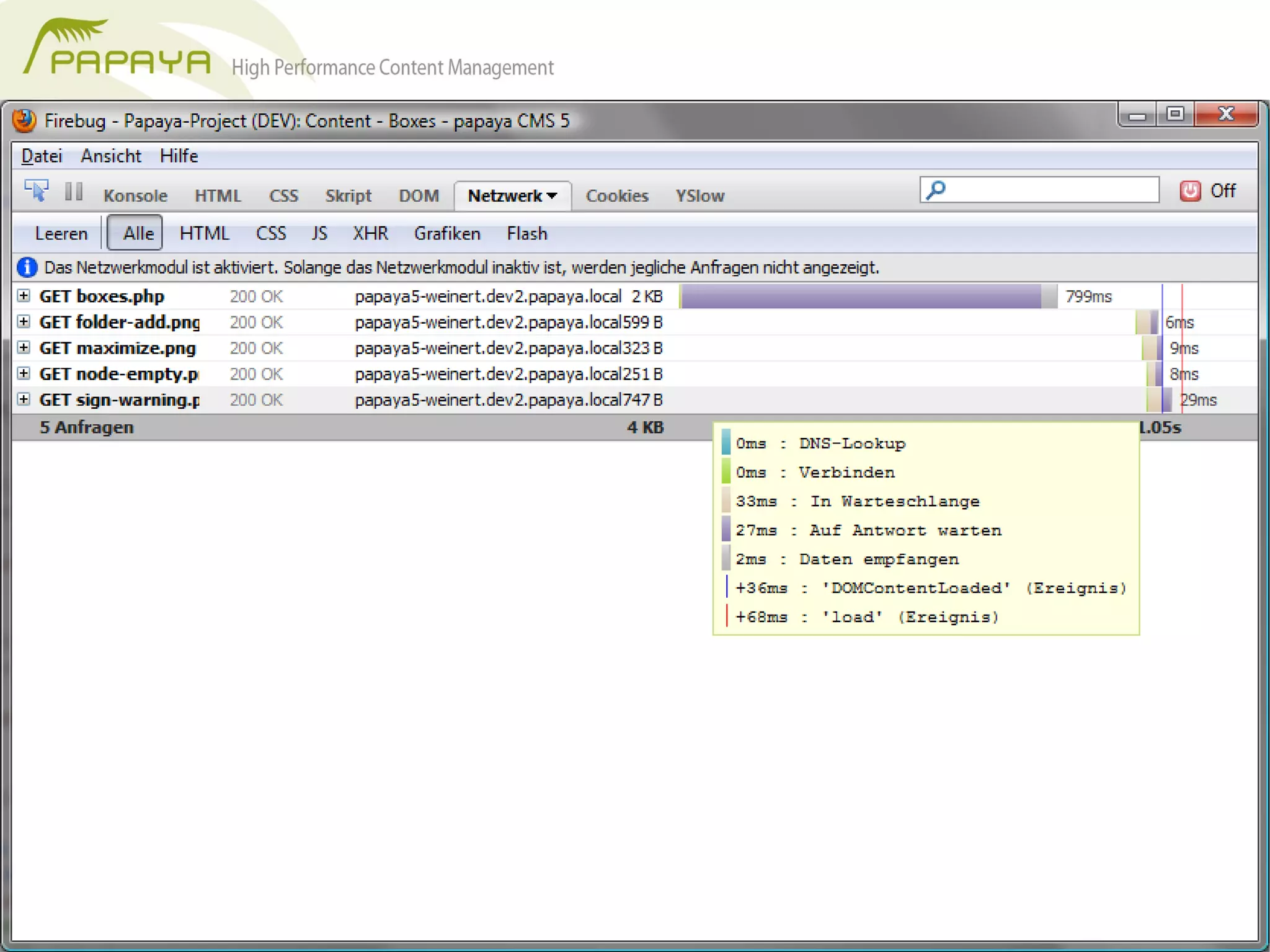Restore the Firebug window size
This screenshot has height=952, width=1270.
tap(1175, 114)
